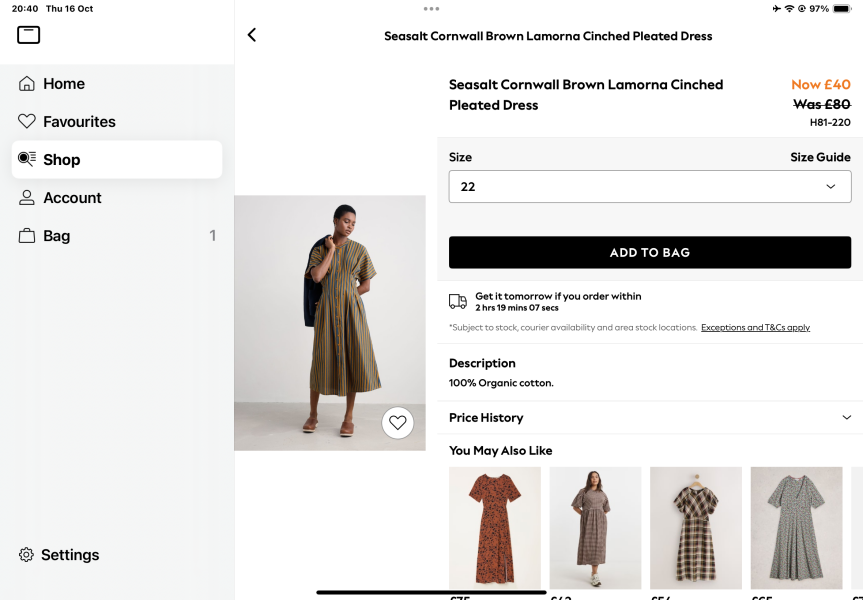This screenshot has width=863, height=600.
Task: Tap the three-dot multitasking indicator
Action: tap(432, 9)
